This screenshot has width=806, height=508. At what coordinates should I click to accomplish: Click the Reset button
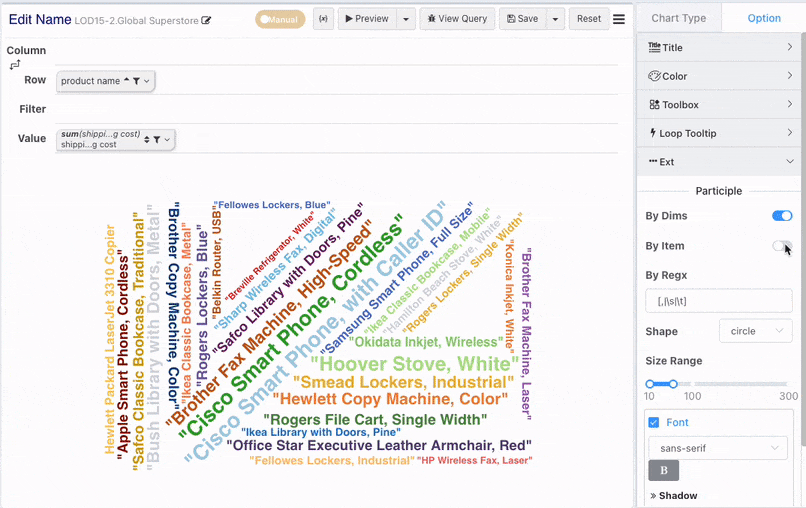pos(589,19)
